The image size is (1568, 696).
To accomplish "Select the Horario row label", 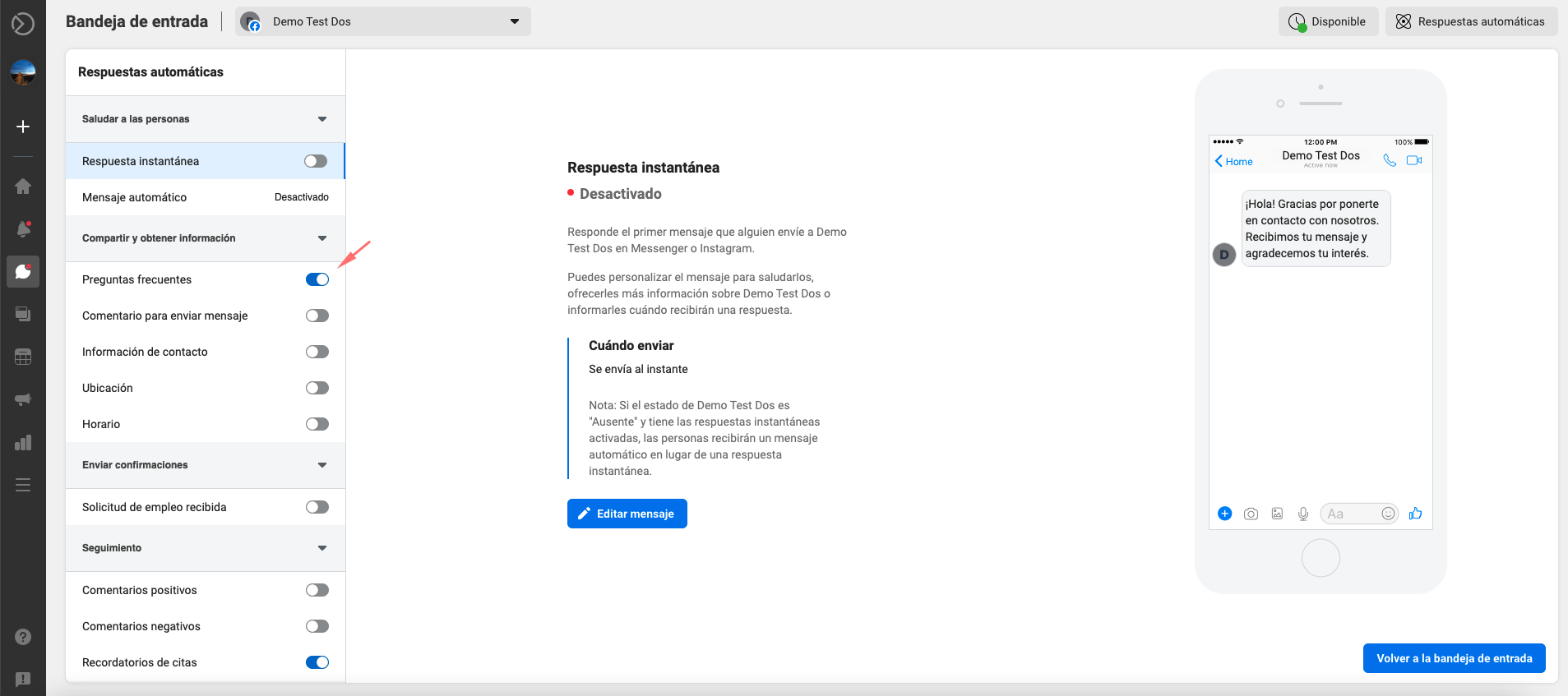I will [101, 424].
